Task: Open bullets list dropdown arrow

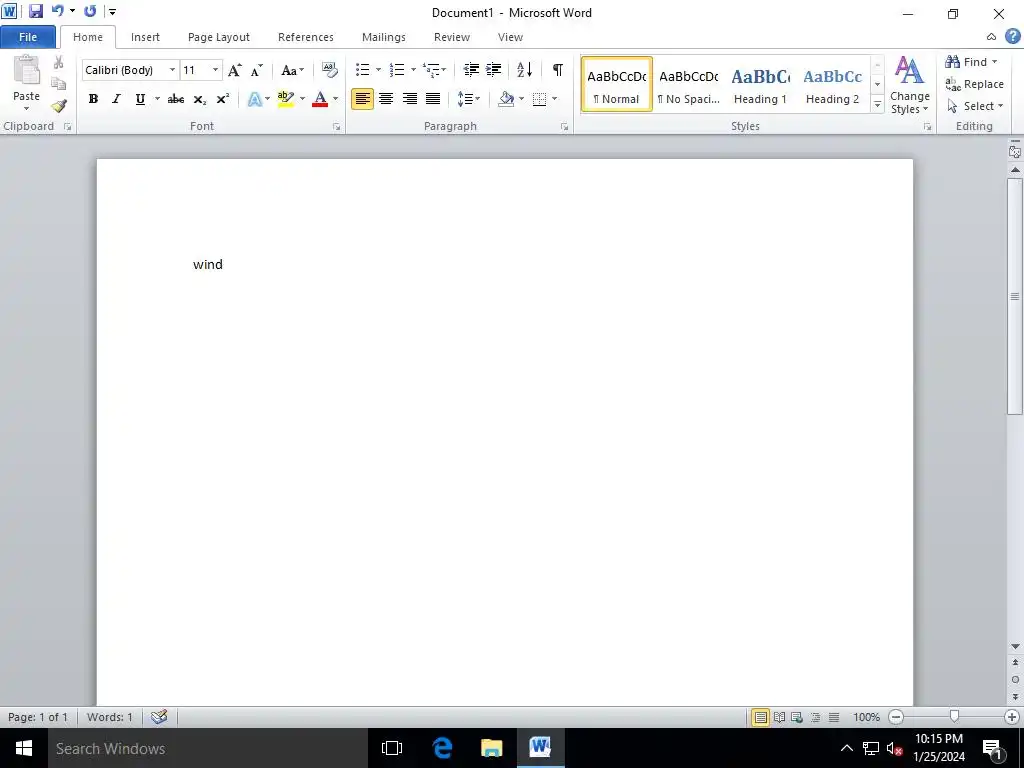Action: pyautogui.click(x=378, y=70)
